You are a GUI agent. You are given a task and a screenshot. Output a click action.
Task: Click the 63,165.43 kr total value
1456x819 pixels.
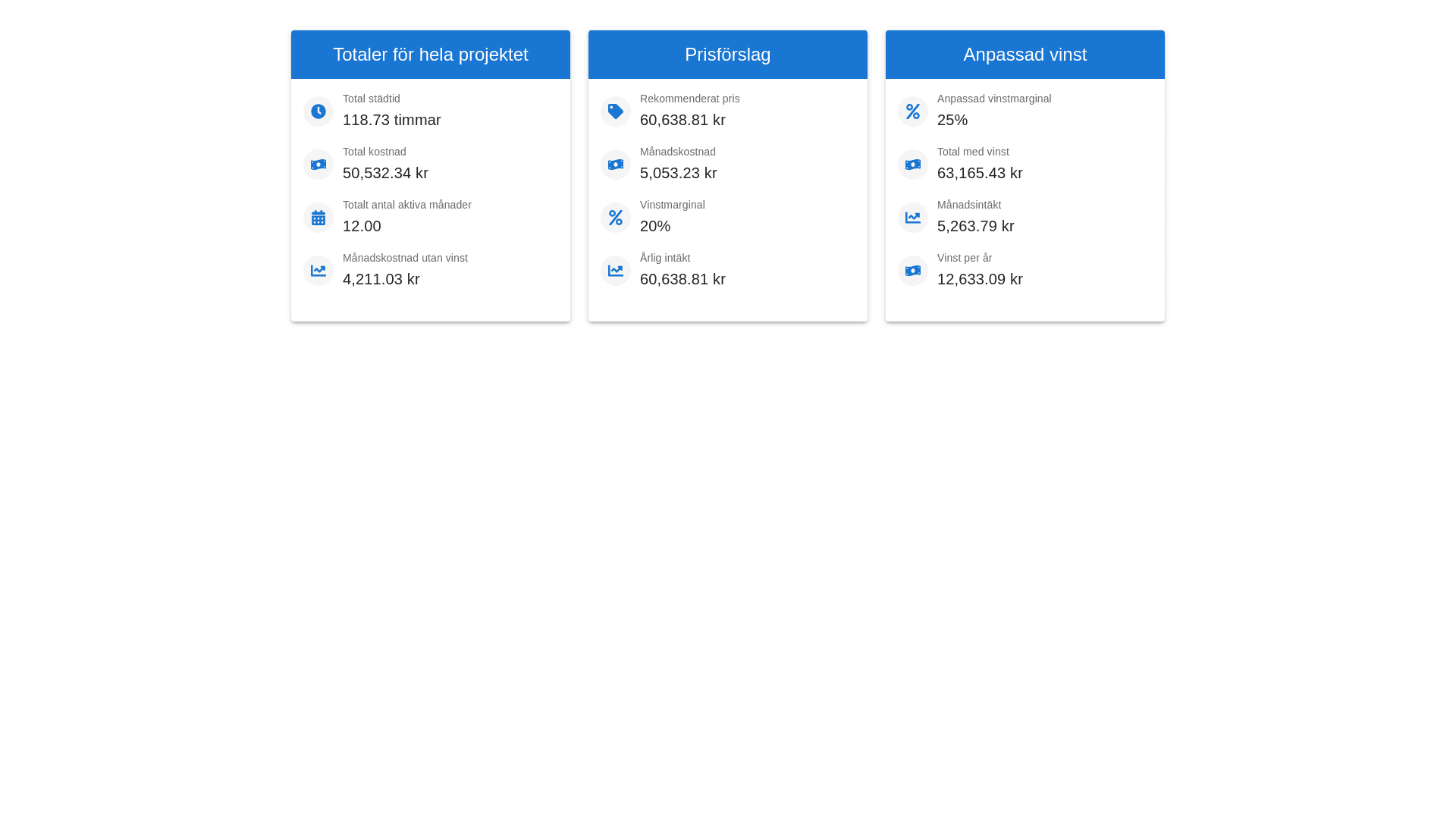tap(980, 173)
